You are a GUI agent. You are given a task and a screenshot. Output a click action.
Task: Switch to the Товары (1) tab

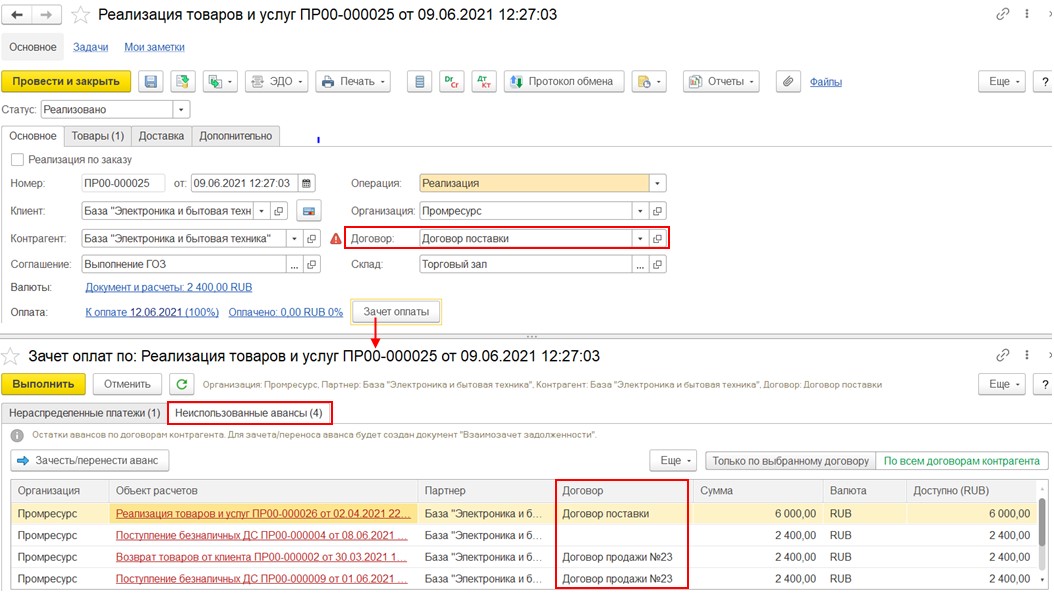(x=98, y=136)
